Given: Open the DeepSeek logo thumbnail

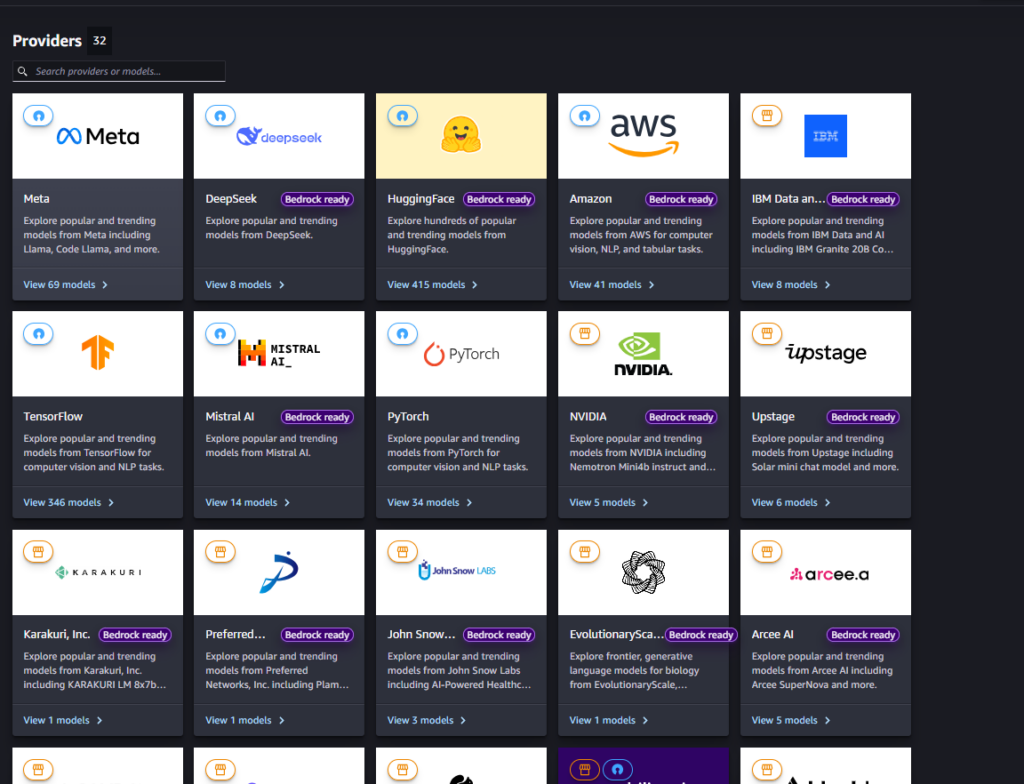Looking at the screenshot, I should pos(279,136).
